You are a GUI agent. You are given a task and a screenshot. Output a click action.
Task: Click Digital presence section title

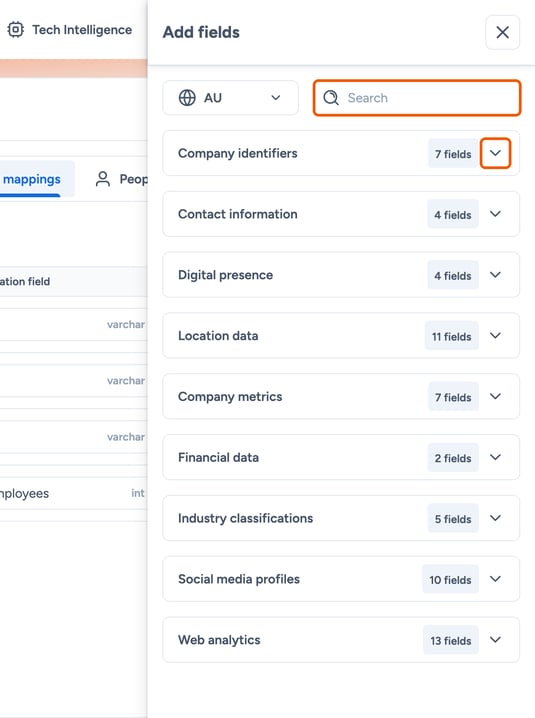[x=225, y=275]
